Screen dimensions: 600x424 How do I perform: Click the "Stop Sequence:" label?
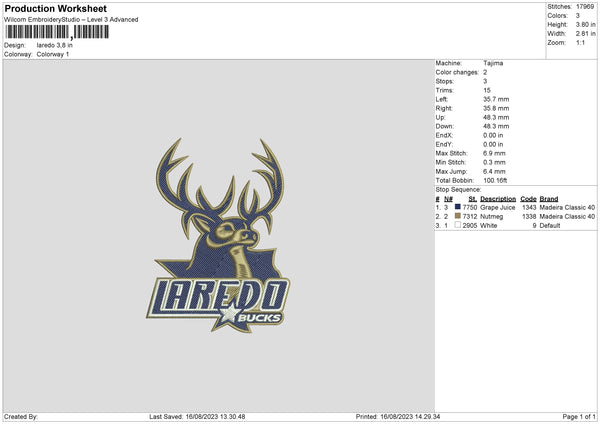(458, 190)
